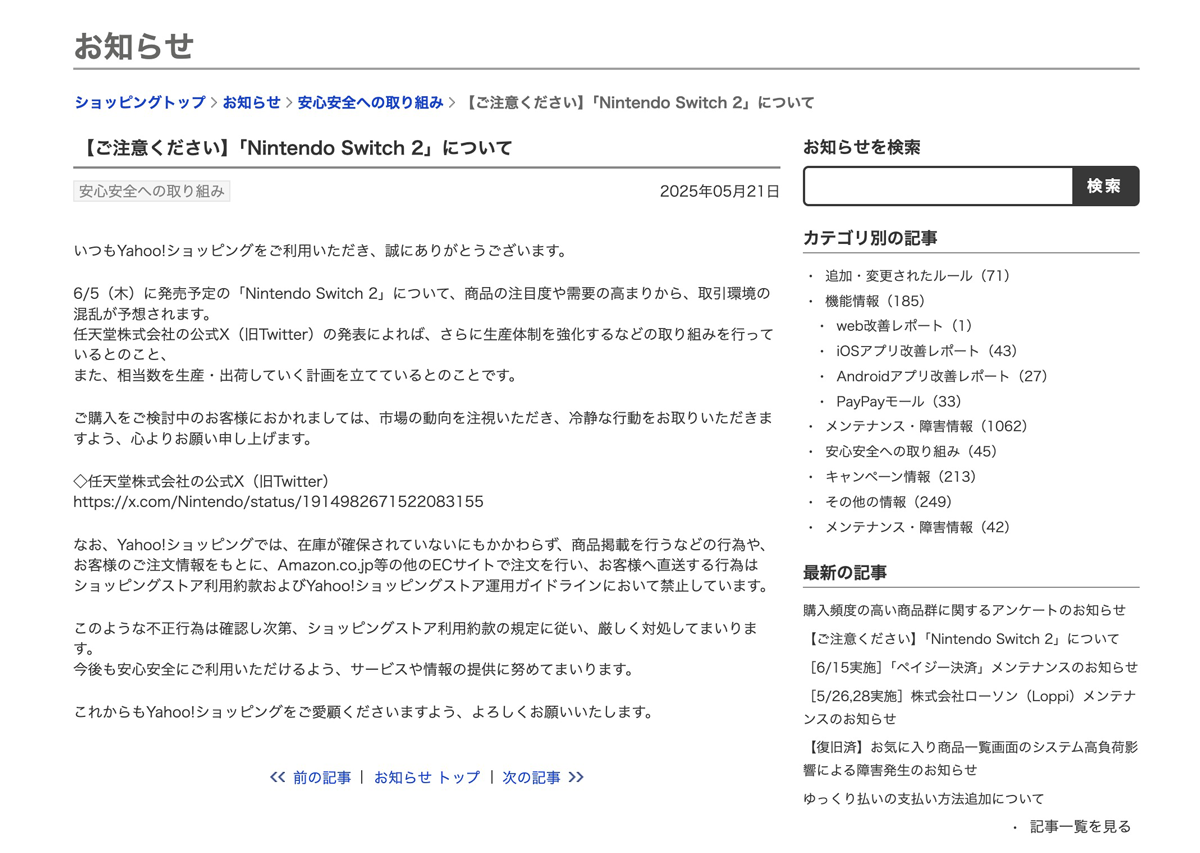Open PayPayモール（33）subcategory

tap(899, 401)
